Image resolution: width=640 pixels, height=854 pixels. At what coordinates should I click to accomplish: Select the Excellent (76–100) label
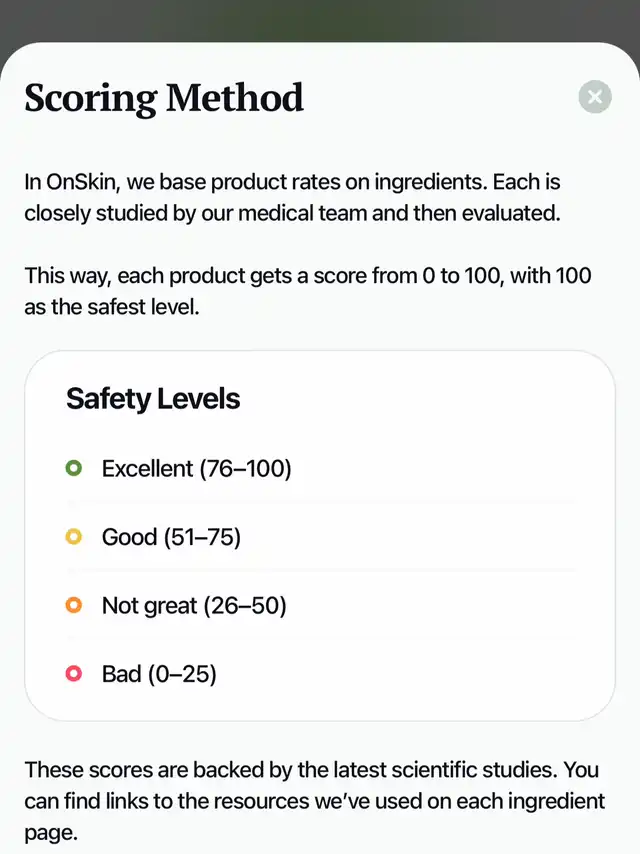[x=196, y=468]
